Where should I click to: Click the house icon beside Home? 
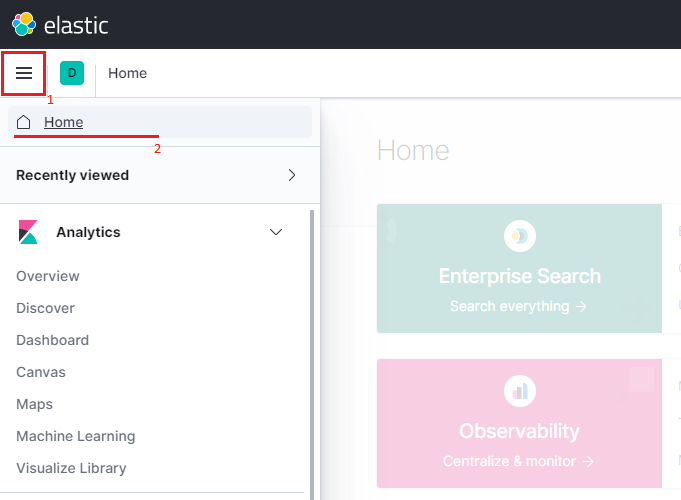click(x=24, y=122)
